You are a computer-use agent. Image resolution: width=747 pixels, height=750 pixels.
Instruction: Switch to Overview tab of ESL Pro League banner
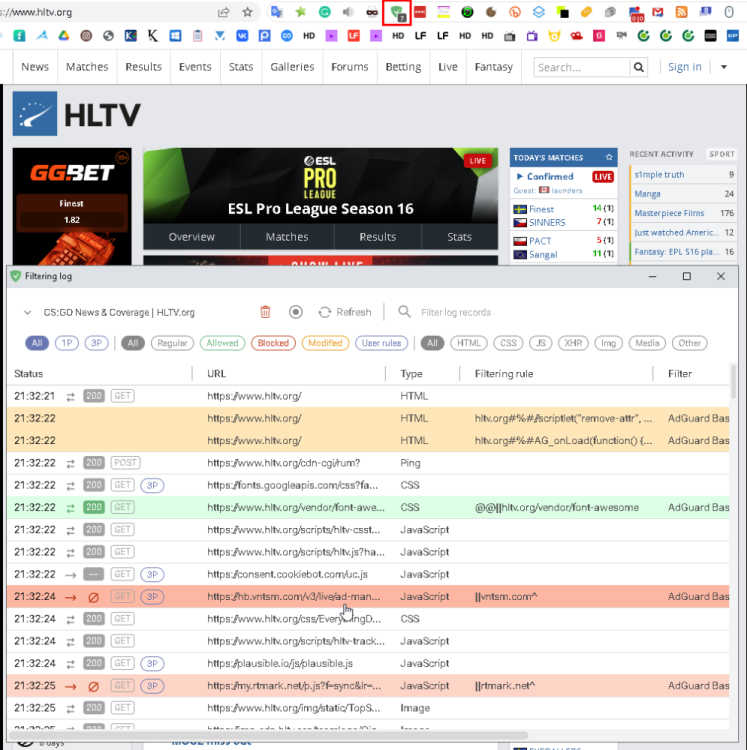(x=191, y=237)
